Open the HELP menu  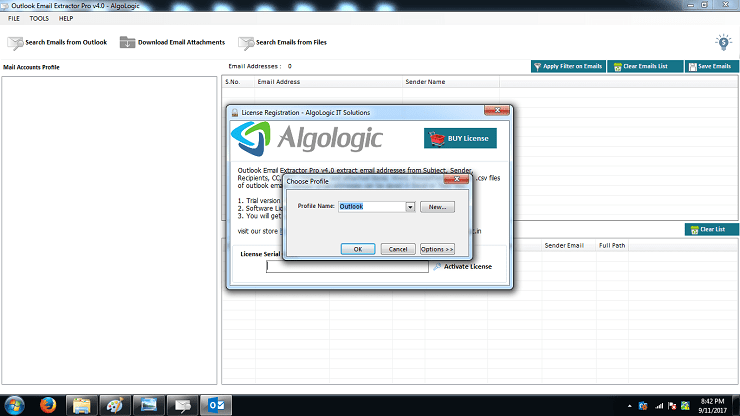pos(66,18)
